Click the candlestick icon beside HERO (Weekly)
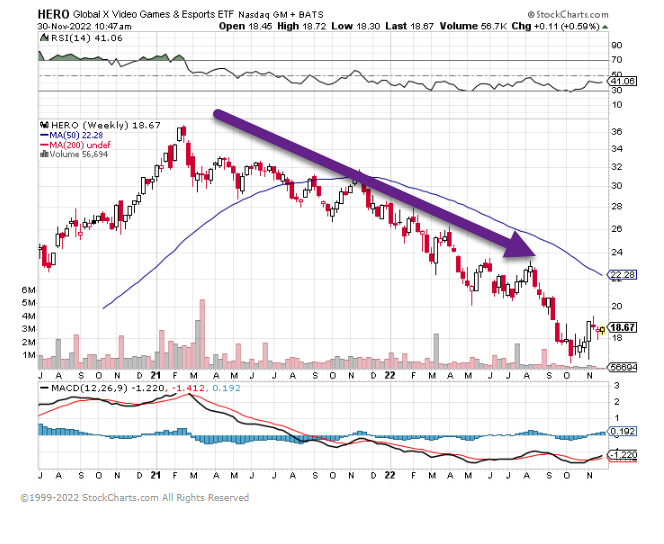This screenshot has height=544, width=664. point(44,125)
